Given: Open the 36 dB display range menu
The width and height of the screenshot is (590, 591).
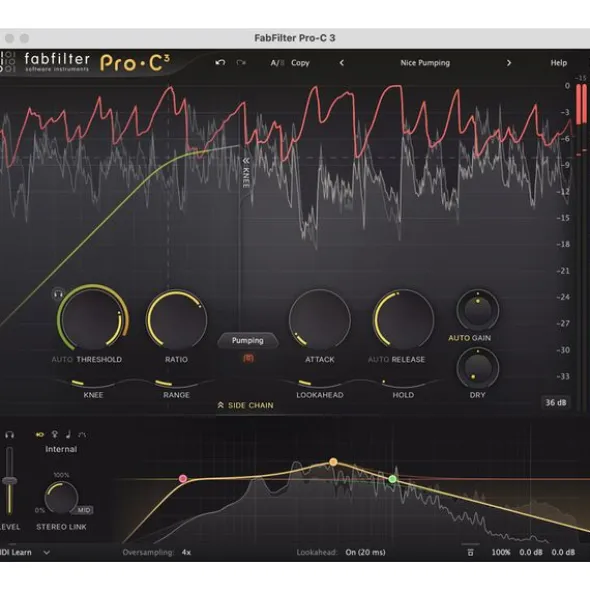Looking at the screenshot, I should (x=556, y=403).
